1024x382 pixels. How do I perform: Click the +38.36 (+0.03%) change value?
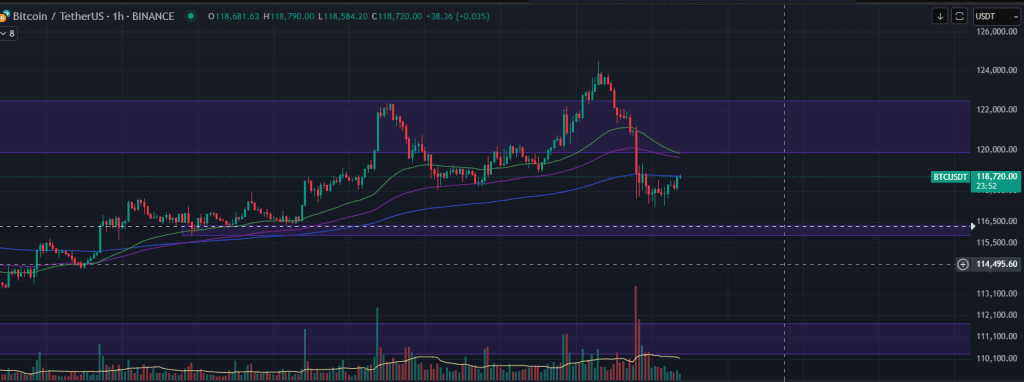click(458, 16)
